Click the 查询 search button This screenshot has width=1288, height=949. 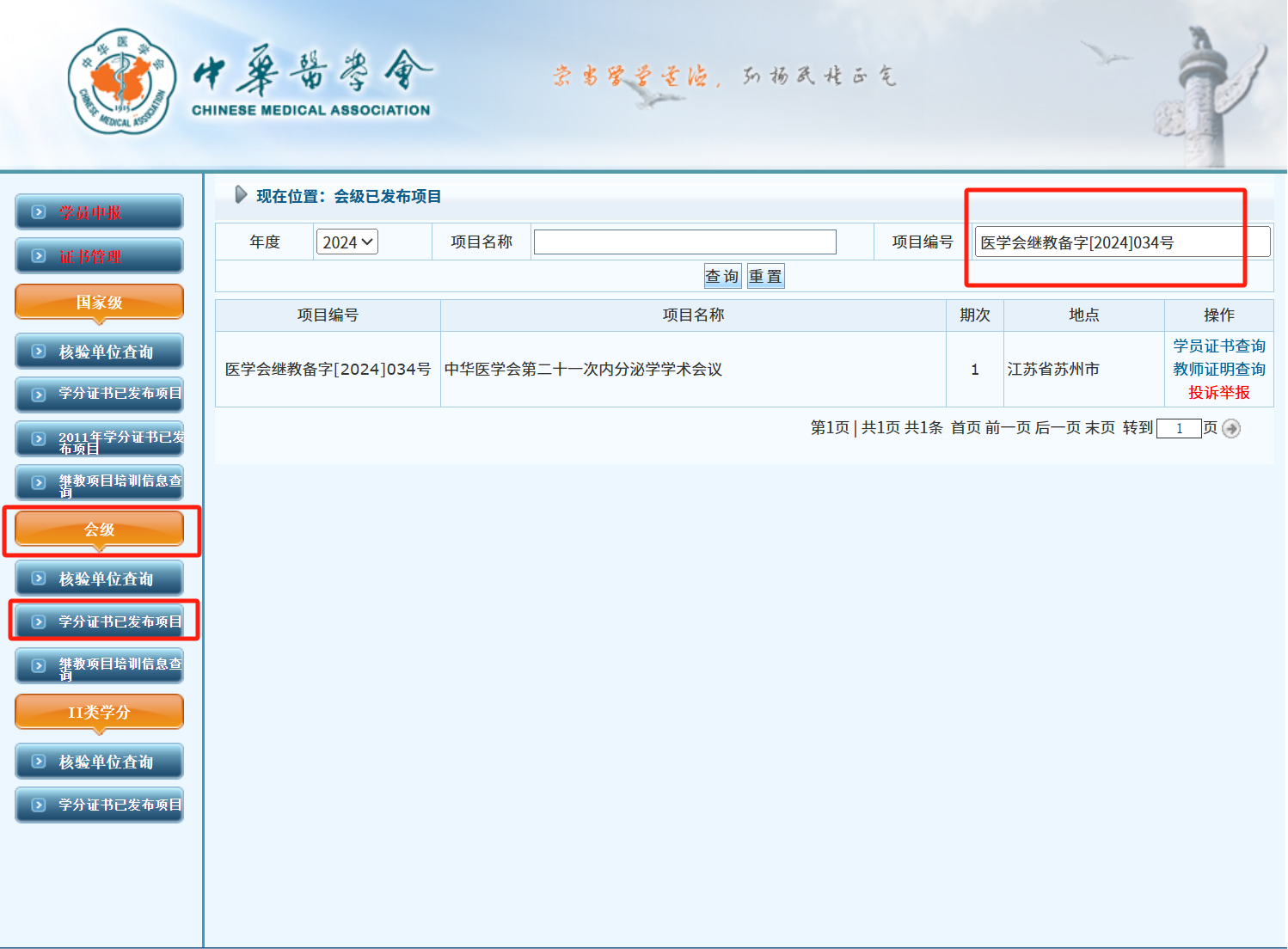[722, 276]
